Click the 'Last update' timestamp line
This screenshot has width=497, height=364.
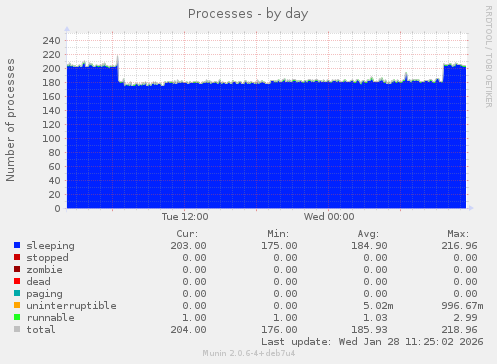pyautogui.click(x=372, y=342)
